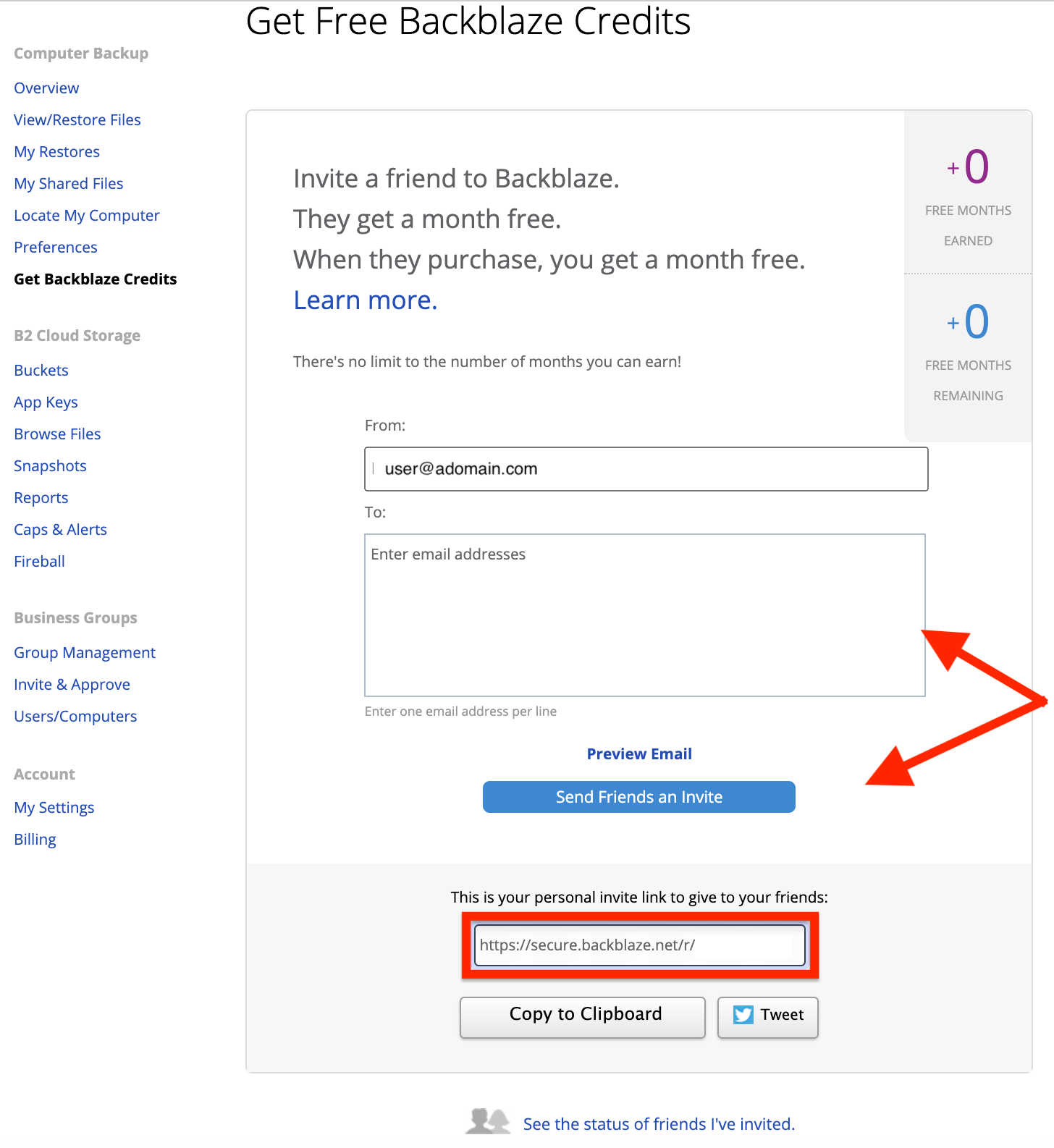
Task: Select the personal invite link field
Action: tap(640, 945)
